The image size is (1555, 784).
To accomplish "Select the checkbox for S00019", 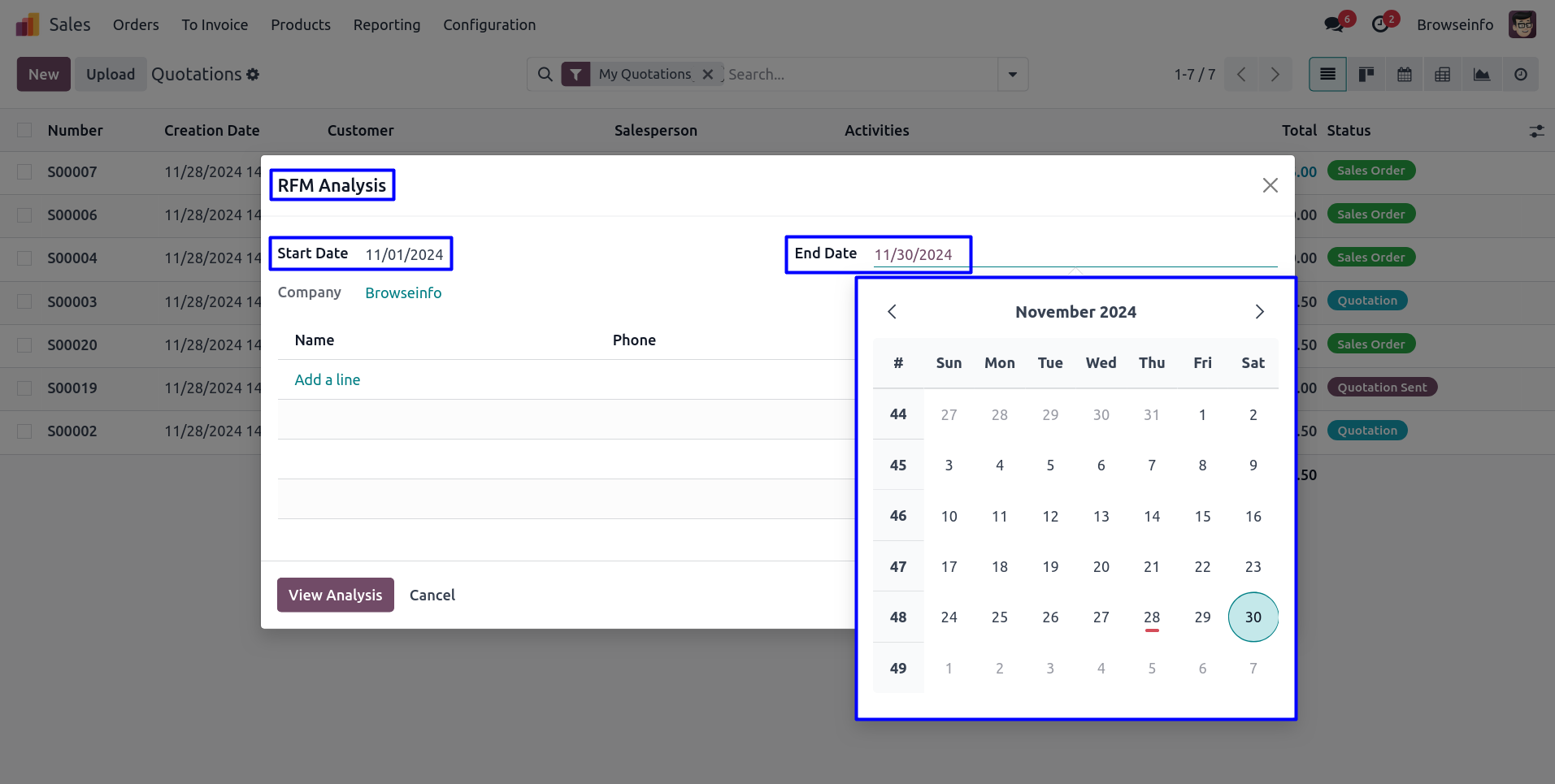I will [x=24, y=388].
